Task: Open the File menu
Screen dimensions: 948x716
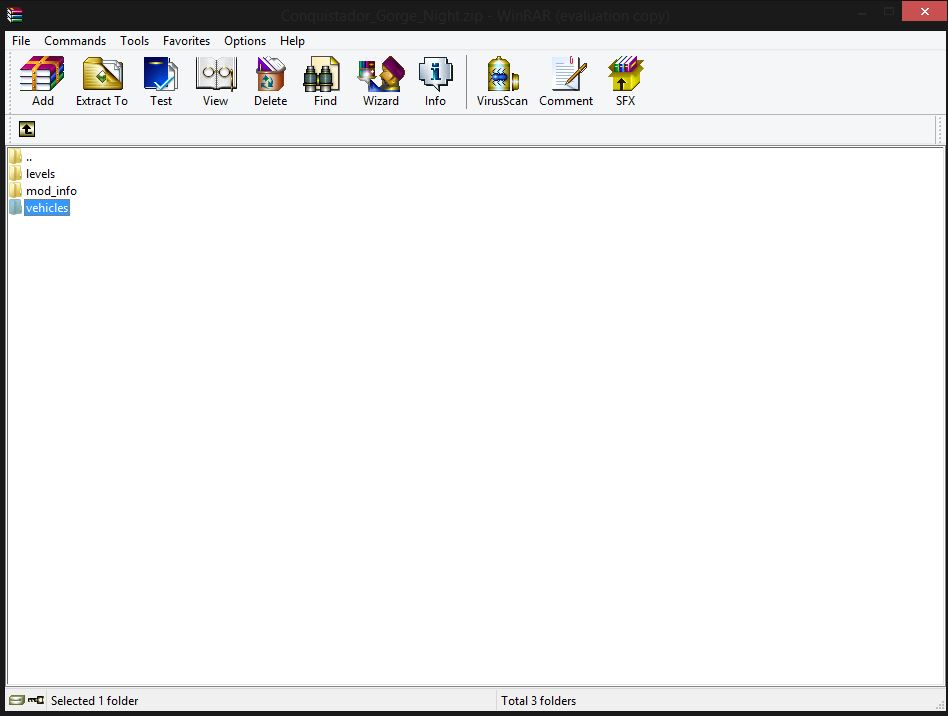Action: [x=21, y=41]
